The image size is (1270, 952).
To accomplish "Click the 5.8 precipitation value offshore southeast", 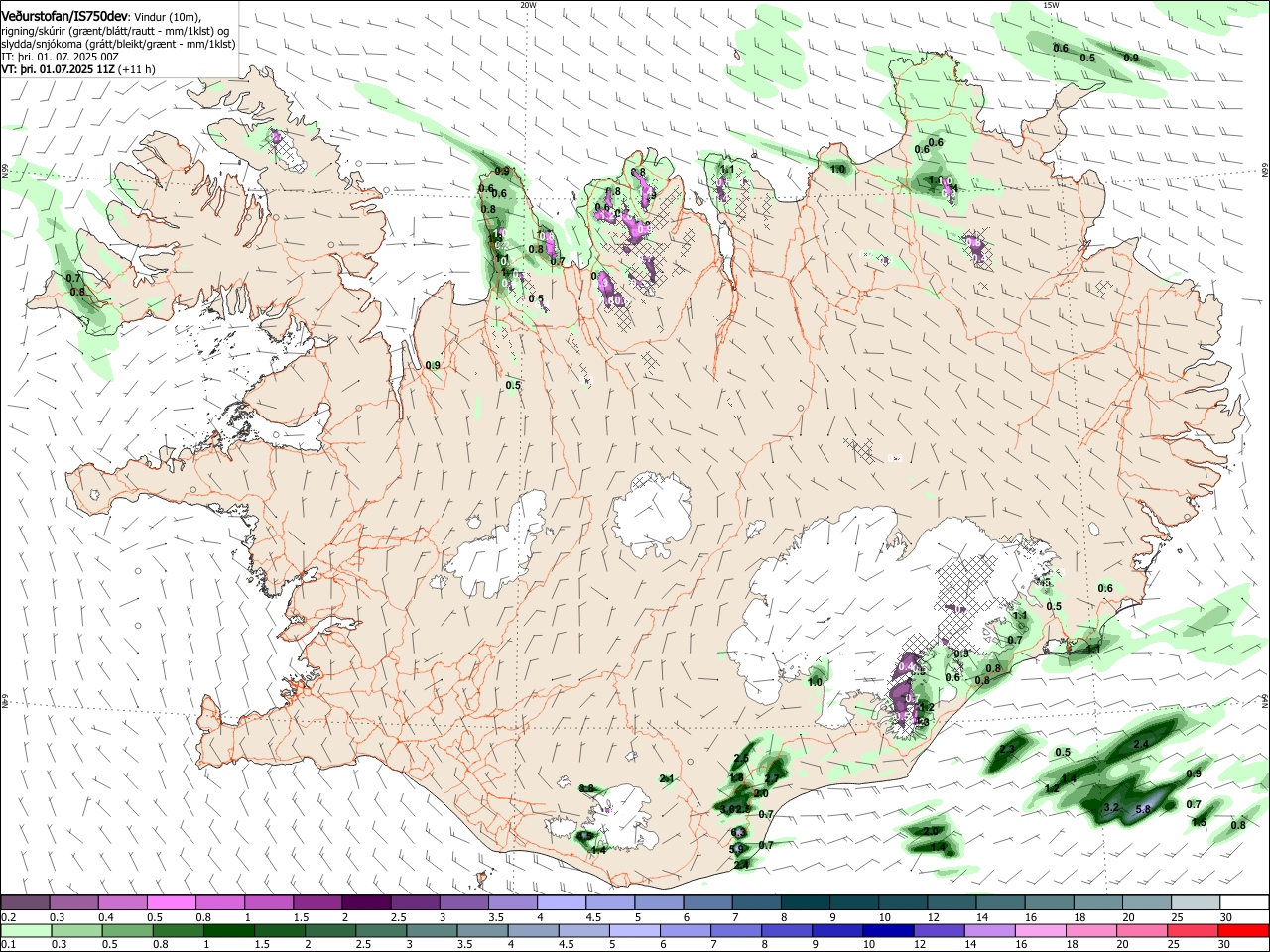I will [1142, 809].
